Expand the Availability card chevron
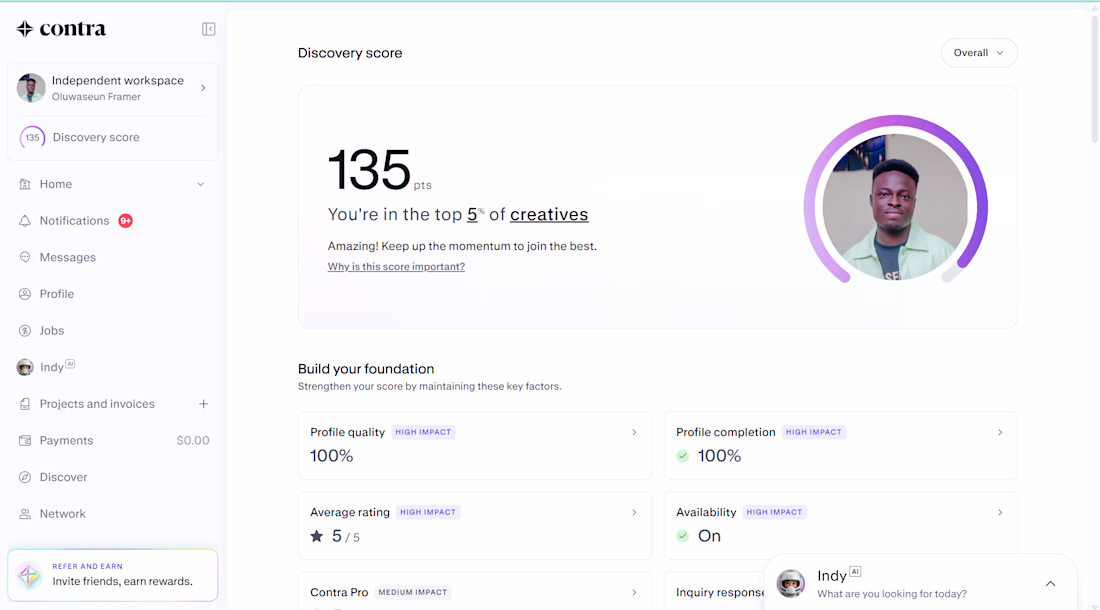The height and width of the screenshot is (610, 1100). point(1000,513)
